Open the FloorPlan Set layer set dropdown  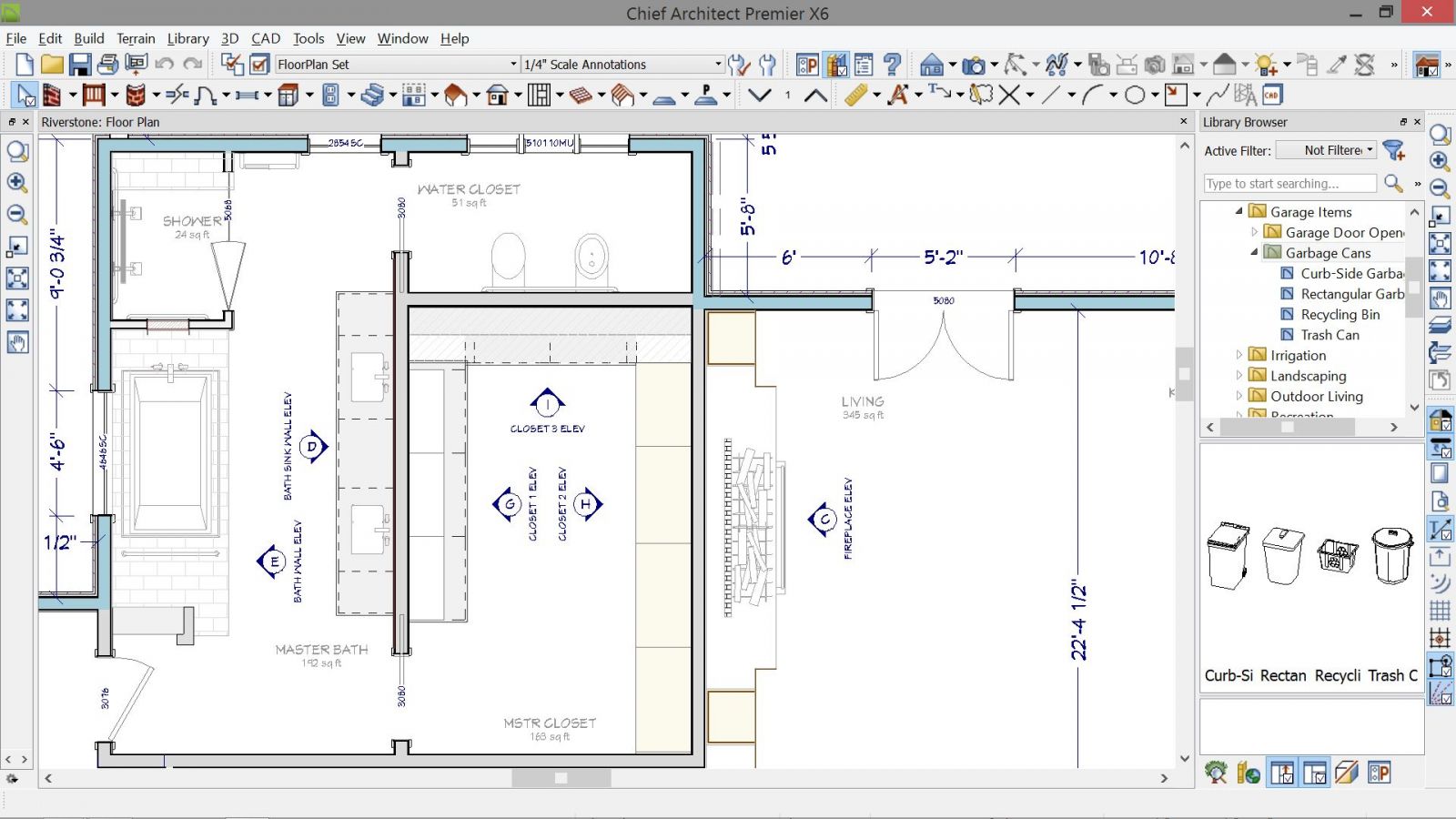point(513,65)
